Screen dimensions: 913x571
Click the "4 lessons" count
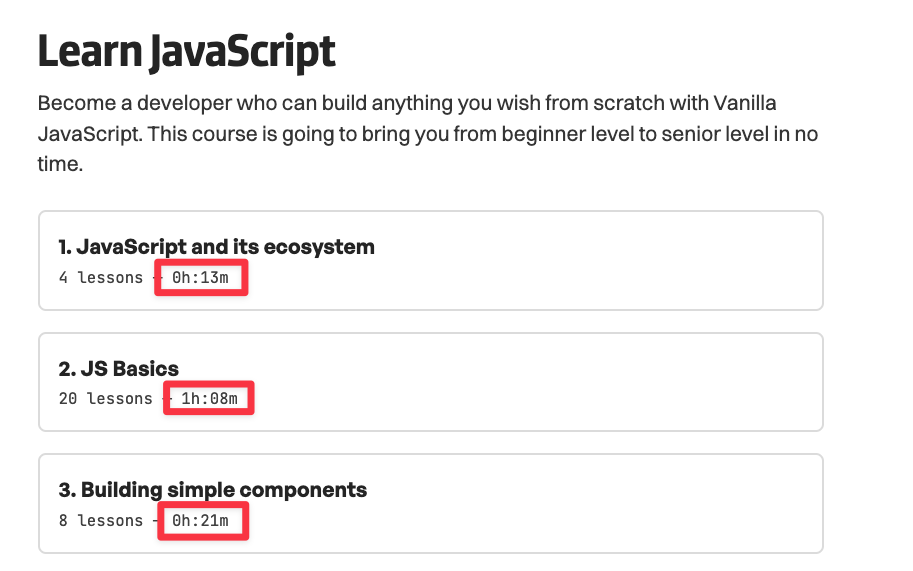100,277
